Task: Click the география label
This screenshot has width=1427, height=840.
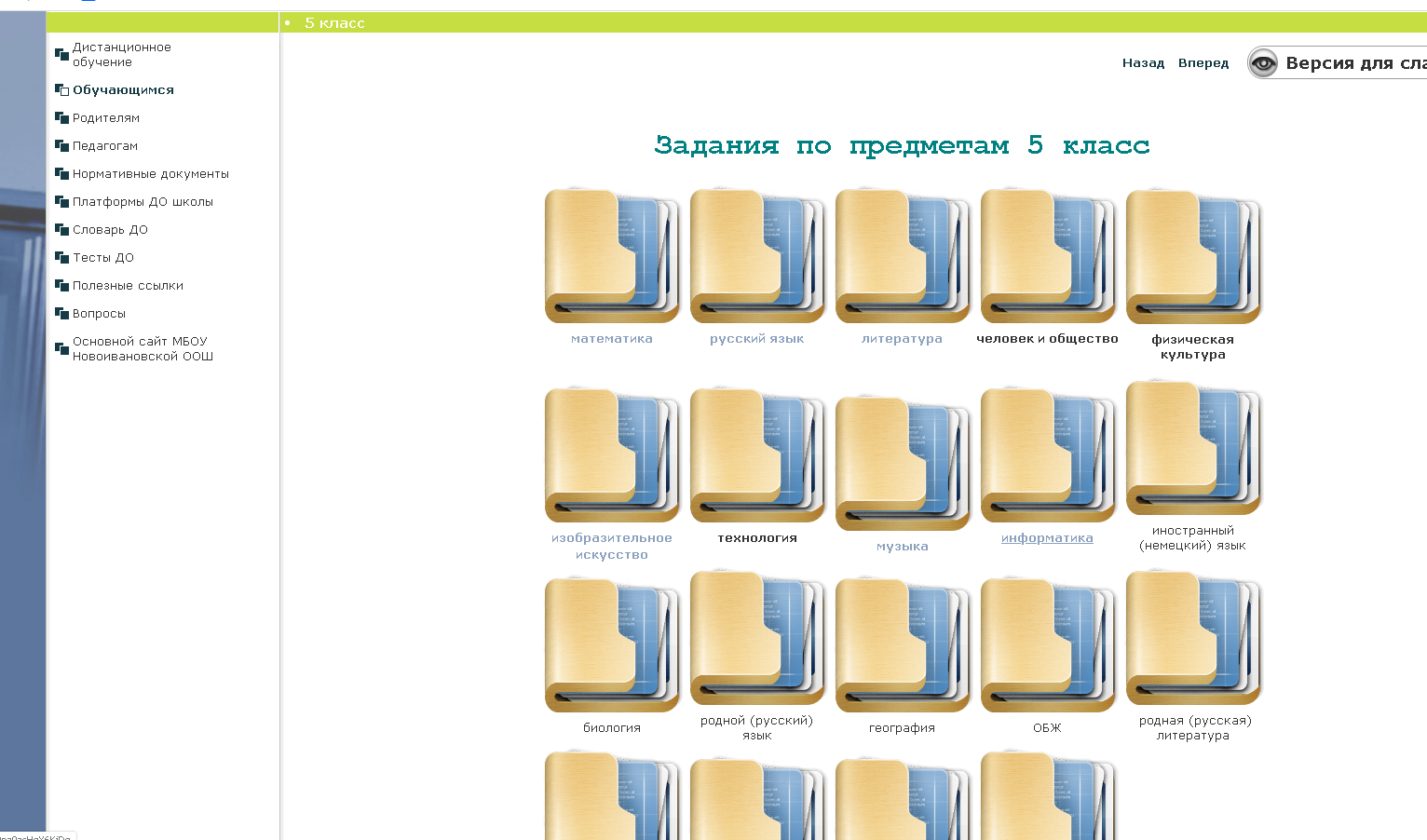Action: (903, 728)
